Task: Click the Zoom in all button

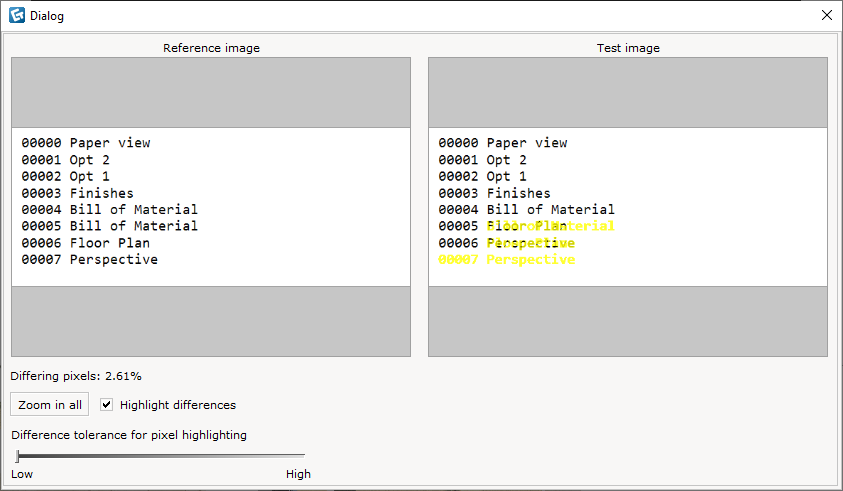Action: (49, 404)
